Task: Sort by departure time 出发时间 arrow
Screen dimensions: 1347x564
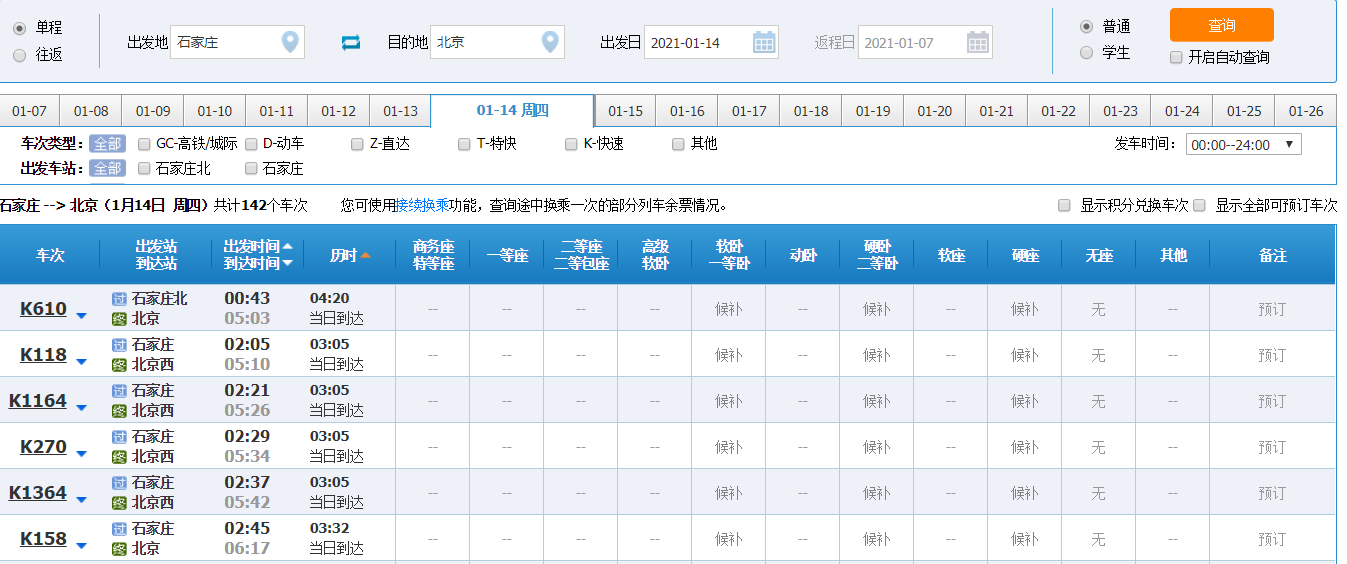Action: (288, 246)
